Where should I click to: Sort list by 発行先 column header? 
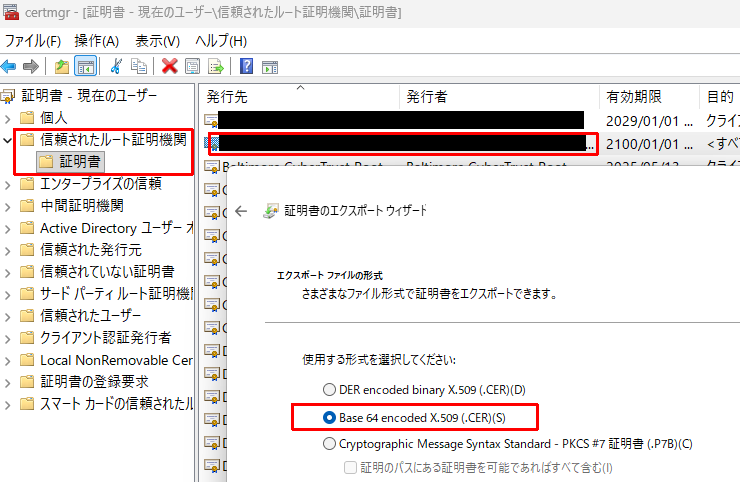pos(300,97)
